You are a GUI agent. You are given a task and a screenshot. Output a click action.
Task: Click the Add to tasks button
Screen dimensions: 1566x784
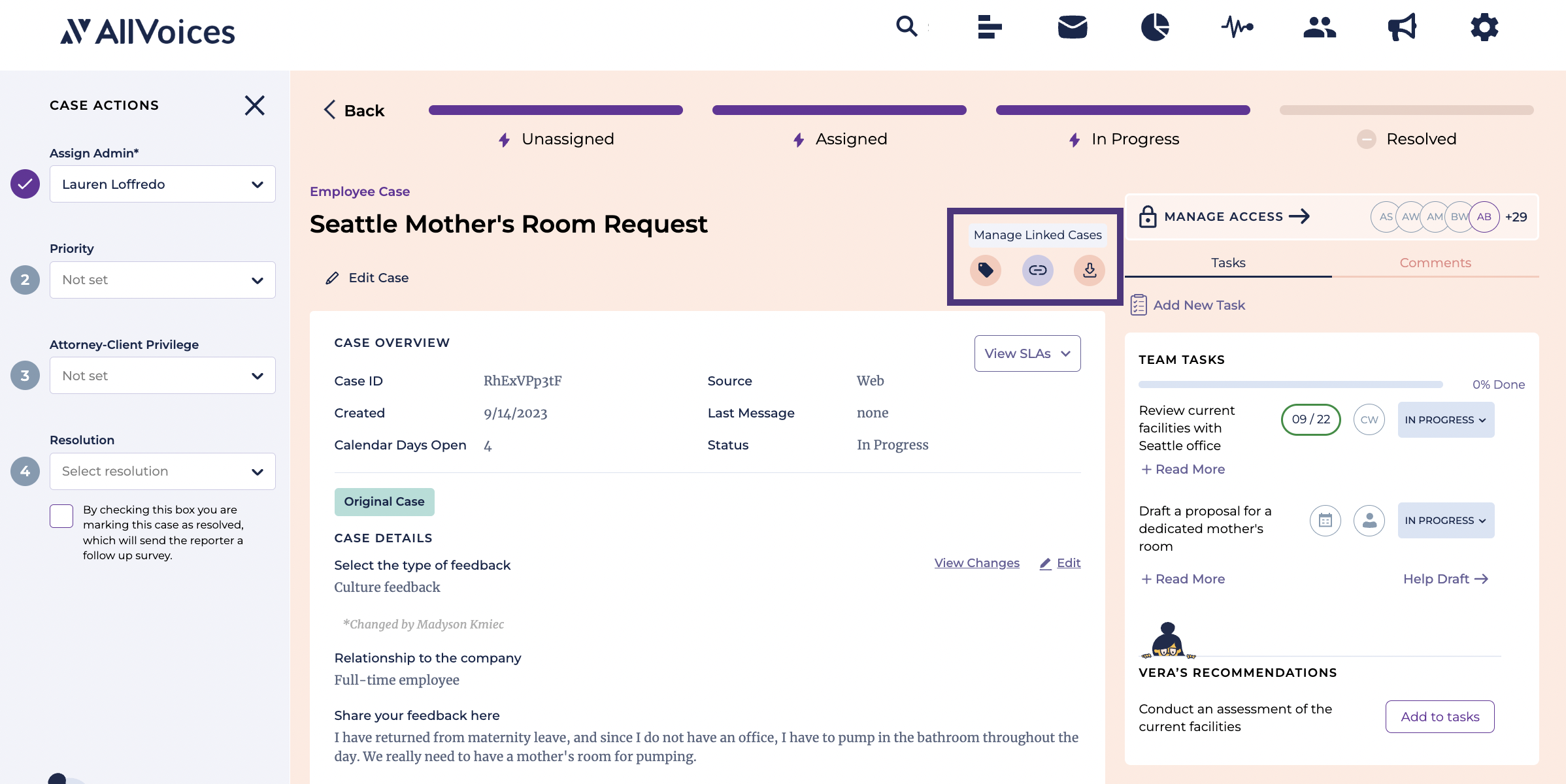(x=1440, y=717)
